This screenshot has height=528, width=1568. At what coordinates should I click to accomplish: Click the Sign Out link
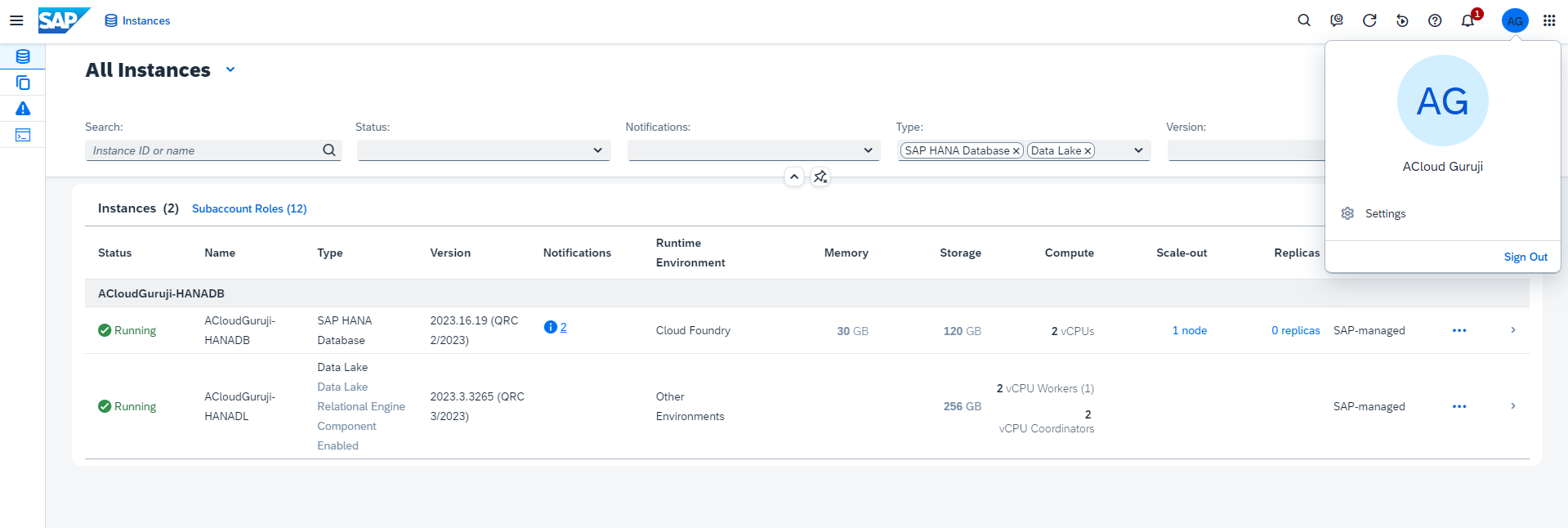[x=1525, y=257]
